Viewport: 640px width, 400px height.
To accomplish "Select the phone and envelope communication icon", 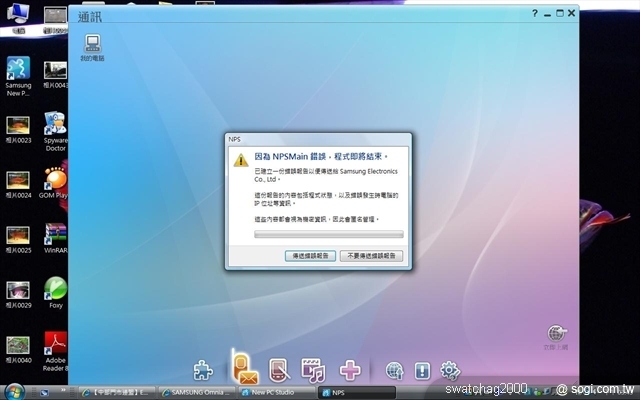I will click(x=245, y=369).
